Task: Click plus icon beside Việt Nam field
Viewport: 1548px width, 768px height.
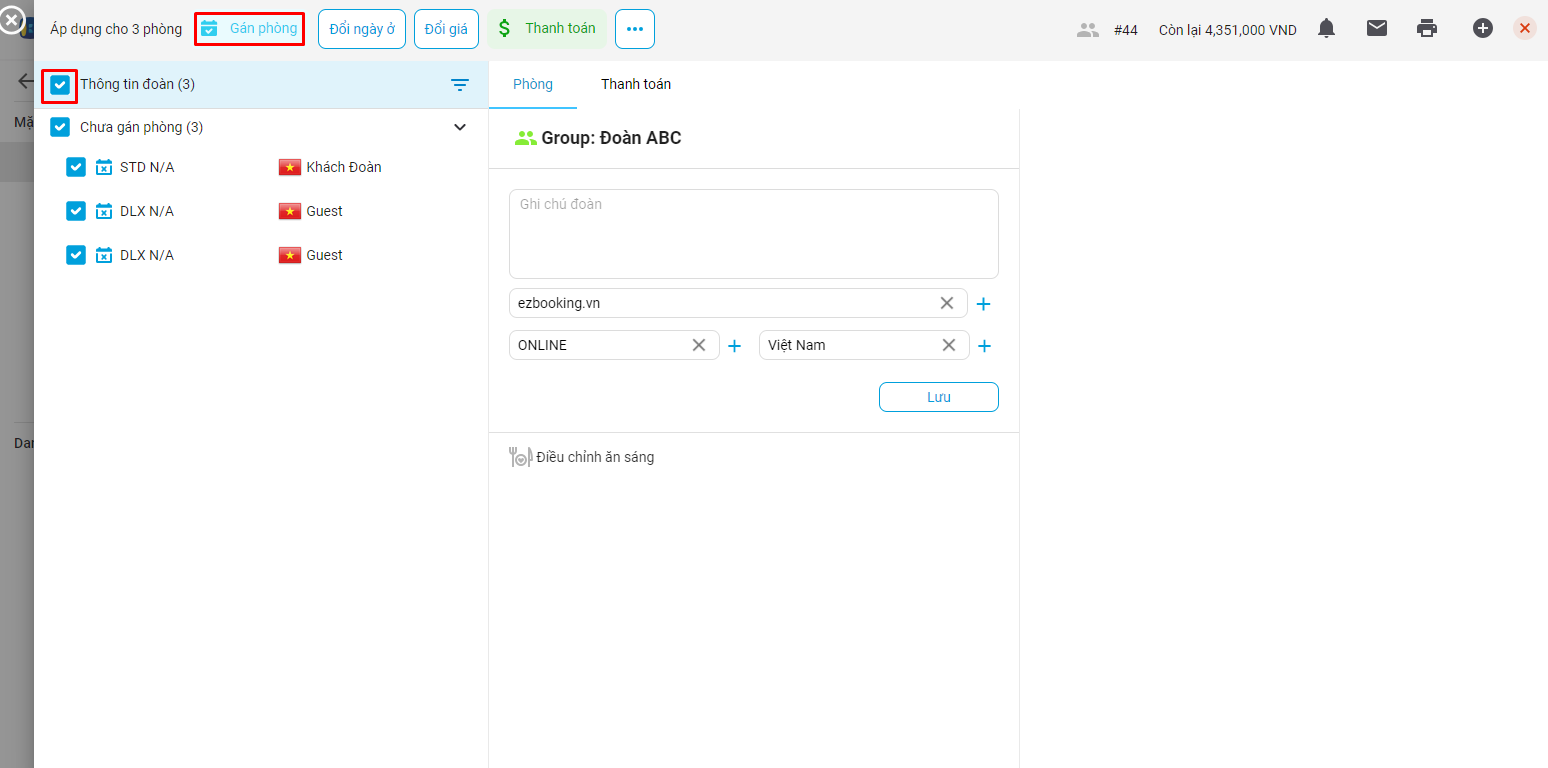Action: tap(984, 346)
